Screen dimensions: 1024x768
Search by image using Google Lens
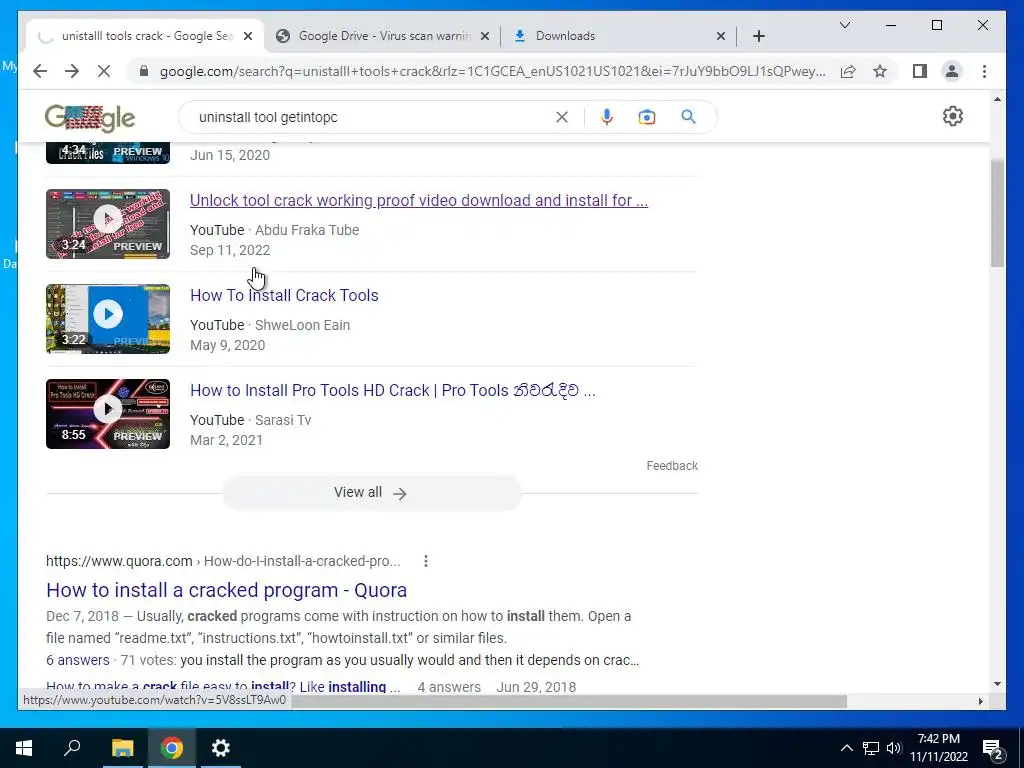point(647,117)
